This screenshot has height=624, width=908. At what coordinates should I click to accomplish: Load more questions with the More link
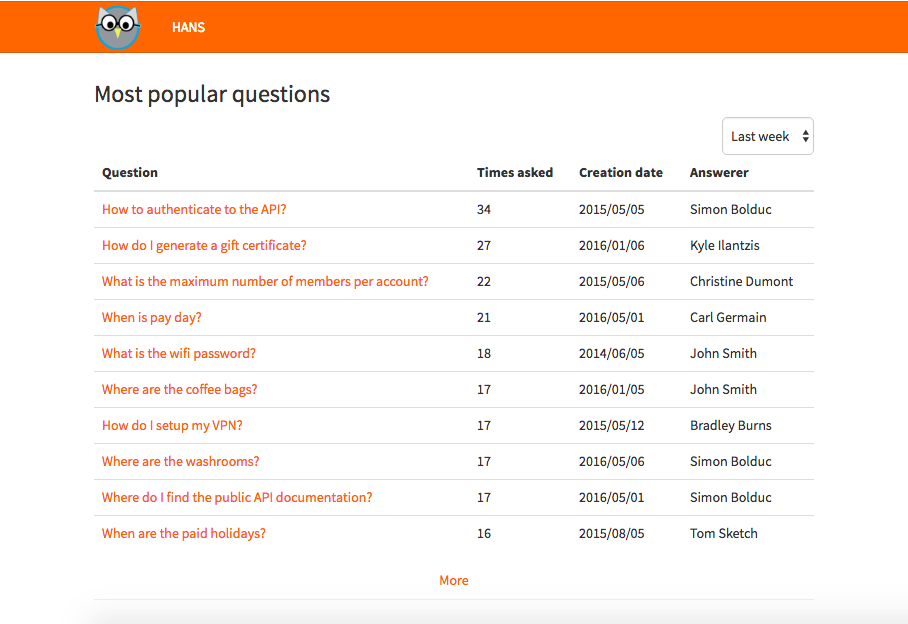(x=454, y=580)
